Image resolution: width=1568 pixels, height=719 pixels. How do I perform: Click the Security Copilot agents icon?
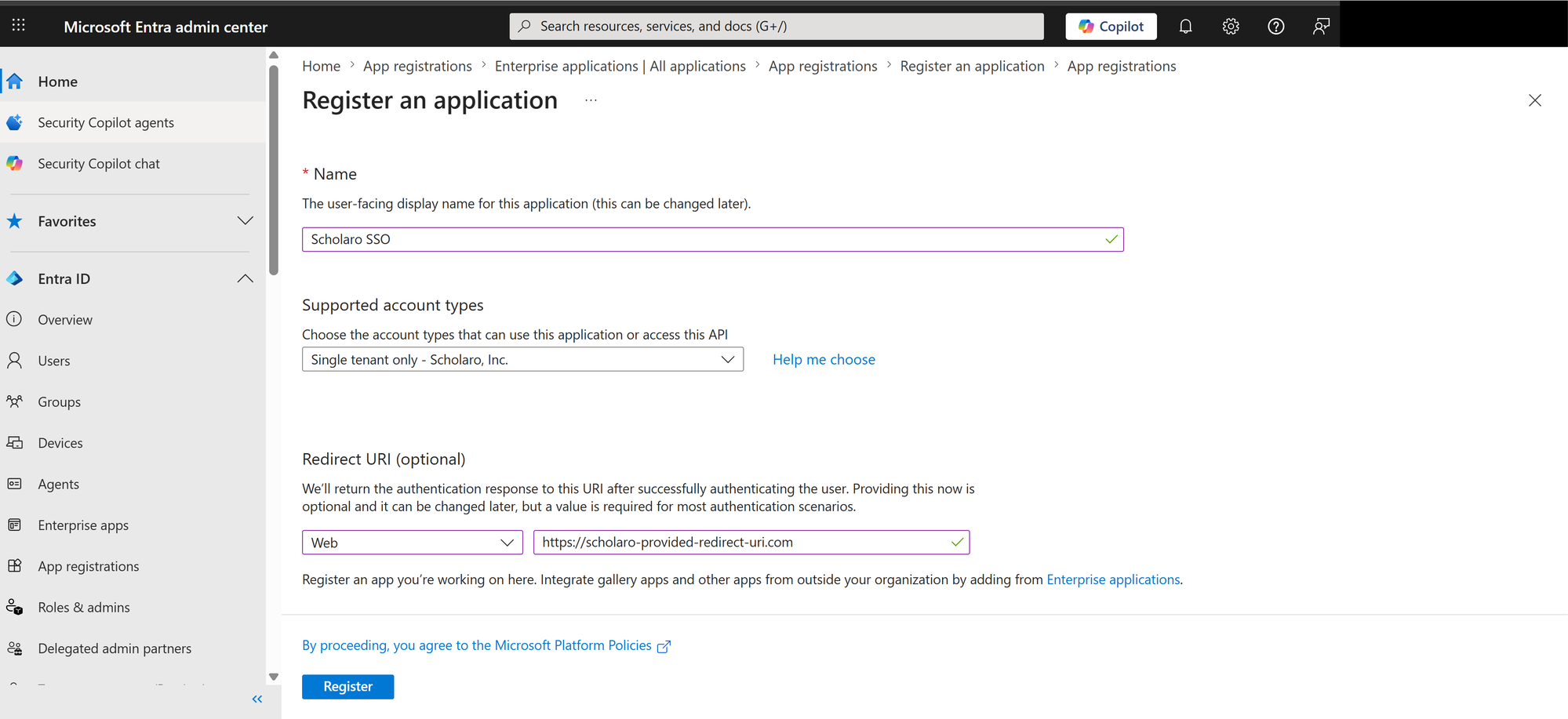[15, 122]
